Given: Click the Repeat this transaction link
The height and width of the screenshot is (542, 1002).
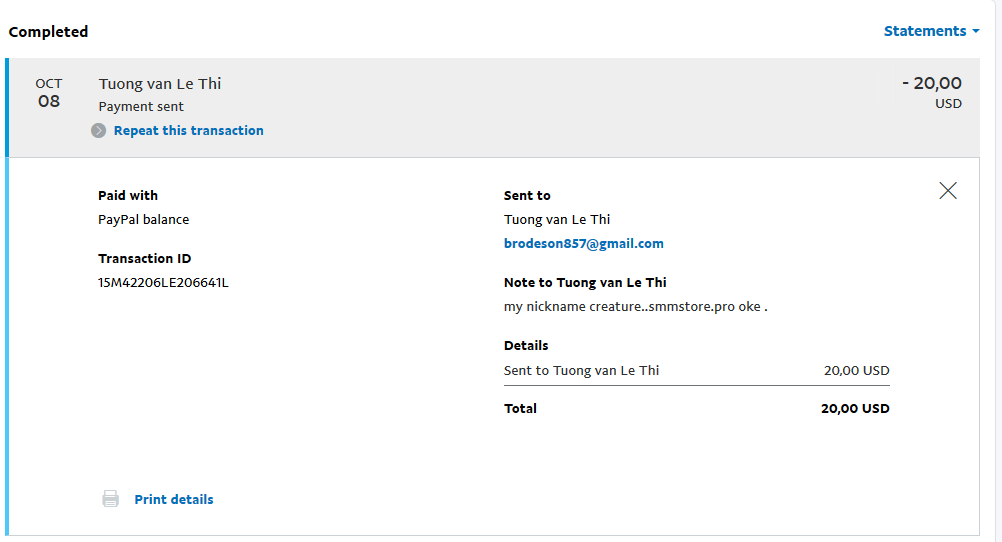Looking at the screenshot, I should click(189, 130).
